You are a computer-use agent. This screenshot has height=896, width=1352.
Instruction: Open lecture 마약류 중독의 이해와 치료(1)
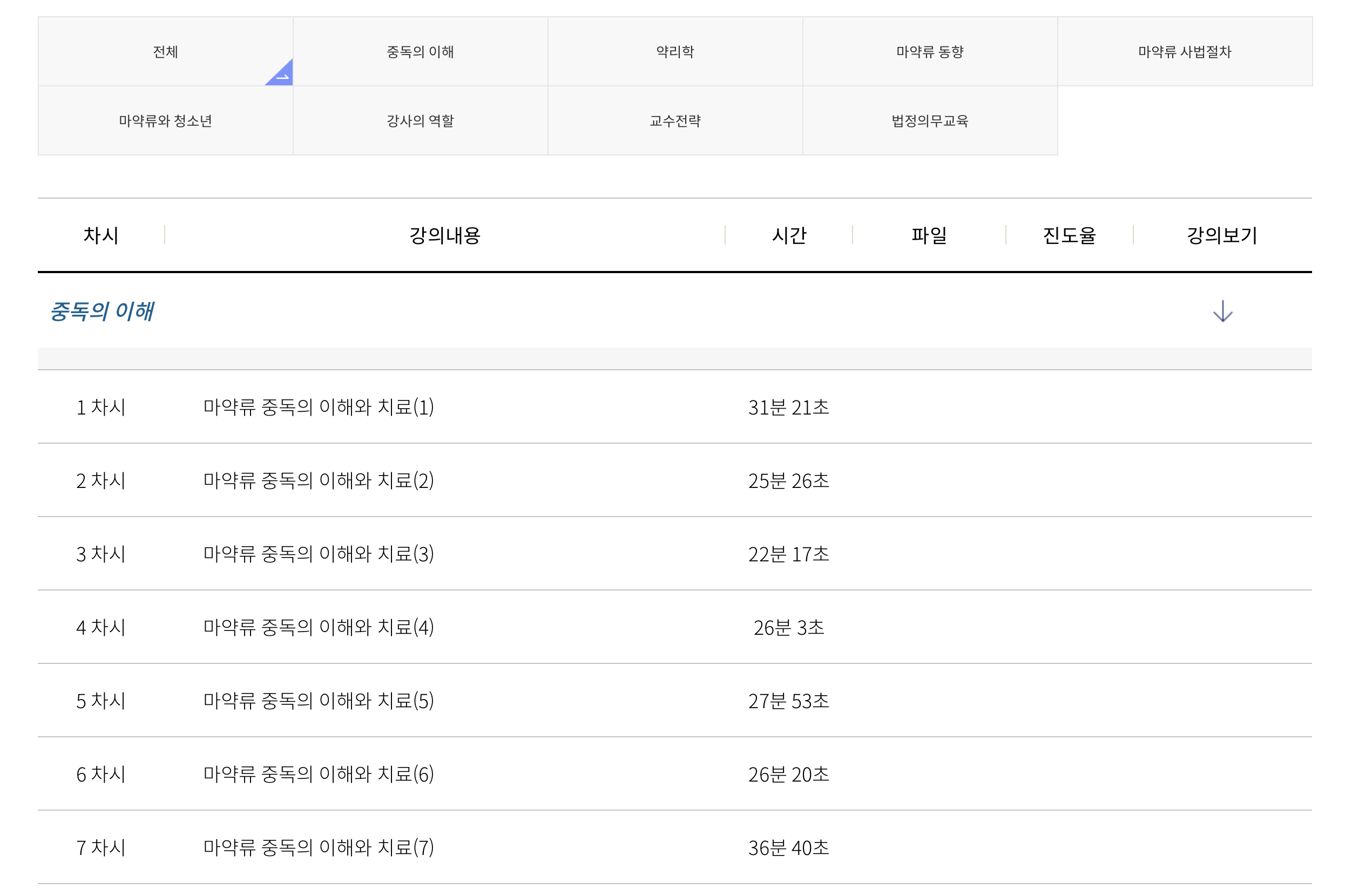[319, 407]
